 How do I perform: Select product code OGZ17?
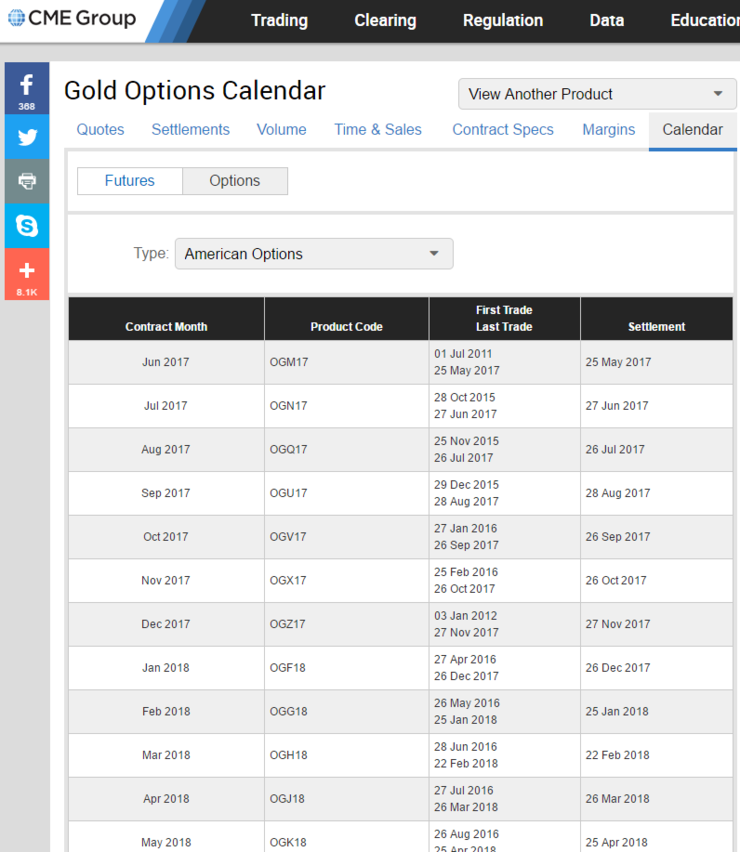tap(287, 624)
